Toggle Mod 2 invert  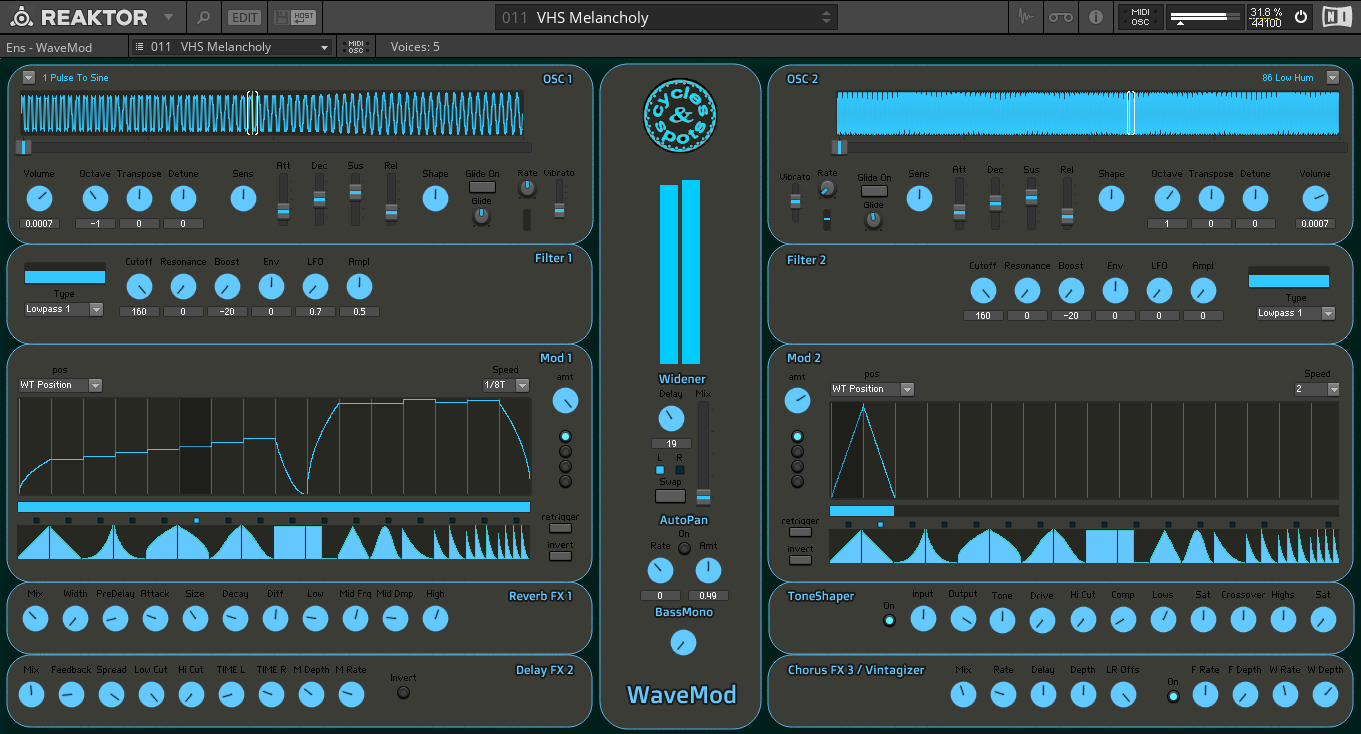(800, 560)
